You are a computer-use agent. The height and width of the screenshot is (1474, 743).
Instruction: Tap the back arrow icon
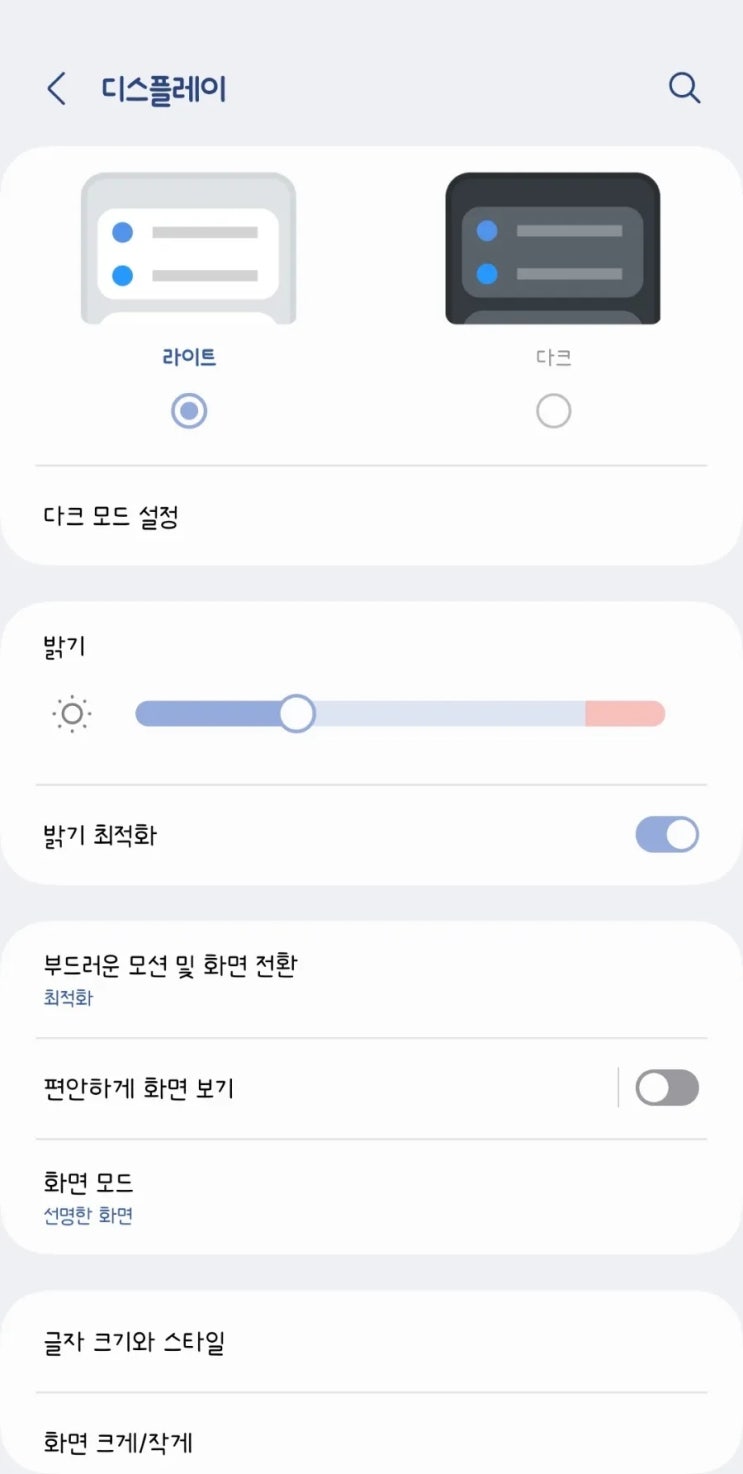[57, 89]
